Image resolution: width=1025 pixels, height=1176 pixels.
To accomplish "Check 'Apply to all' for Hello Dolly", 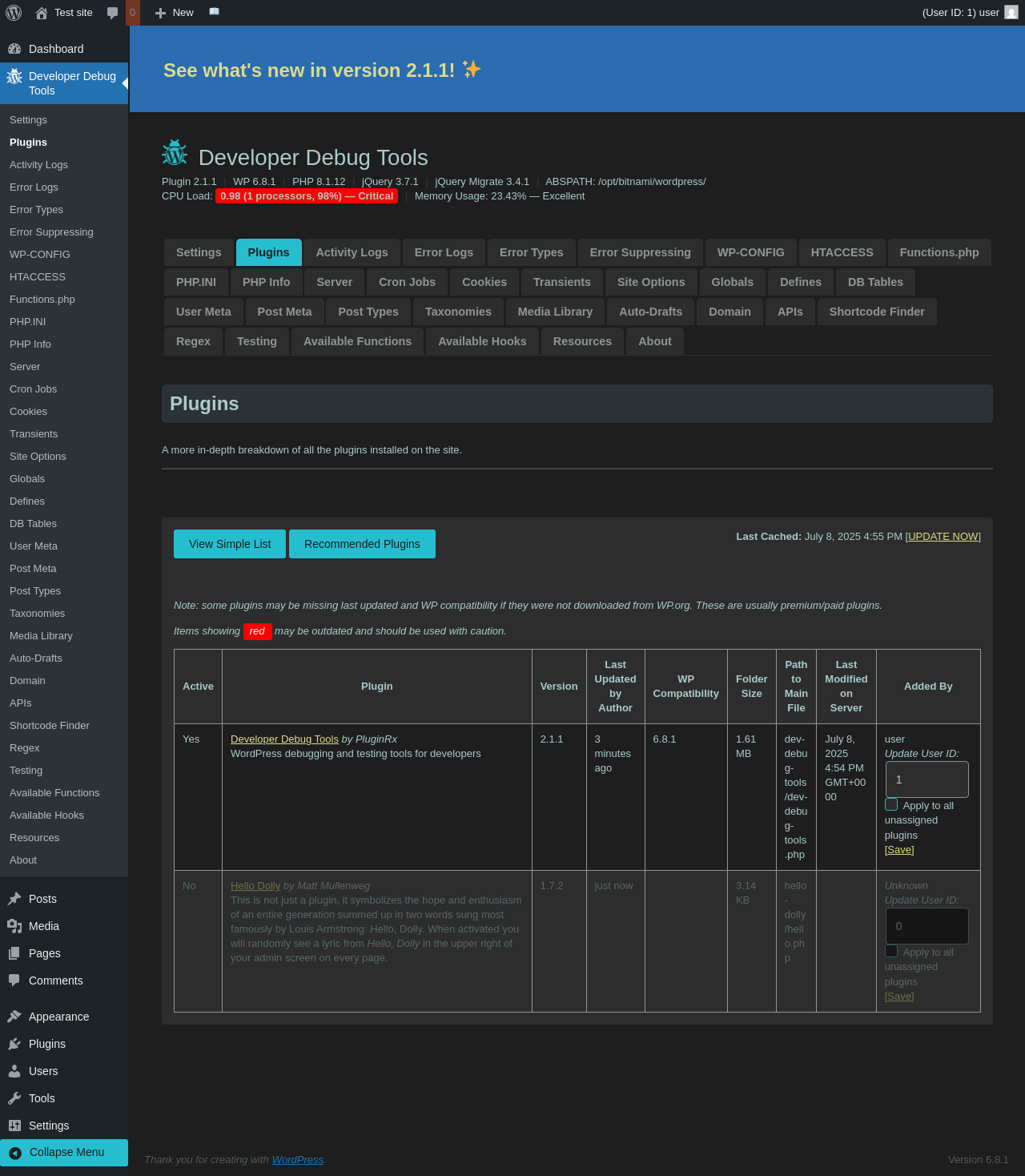I will tap(891, 951).
